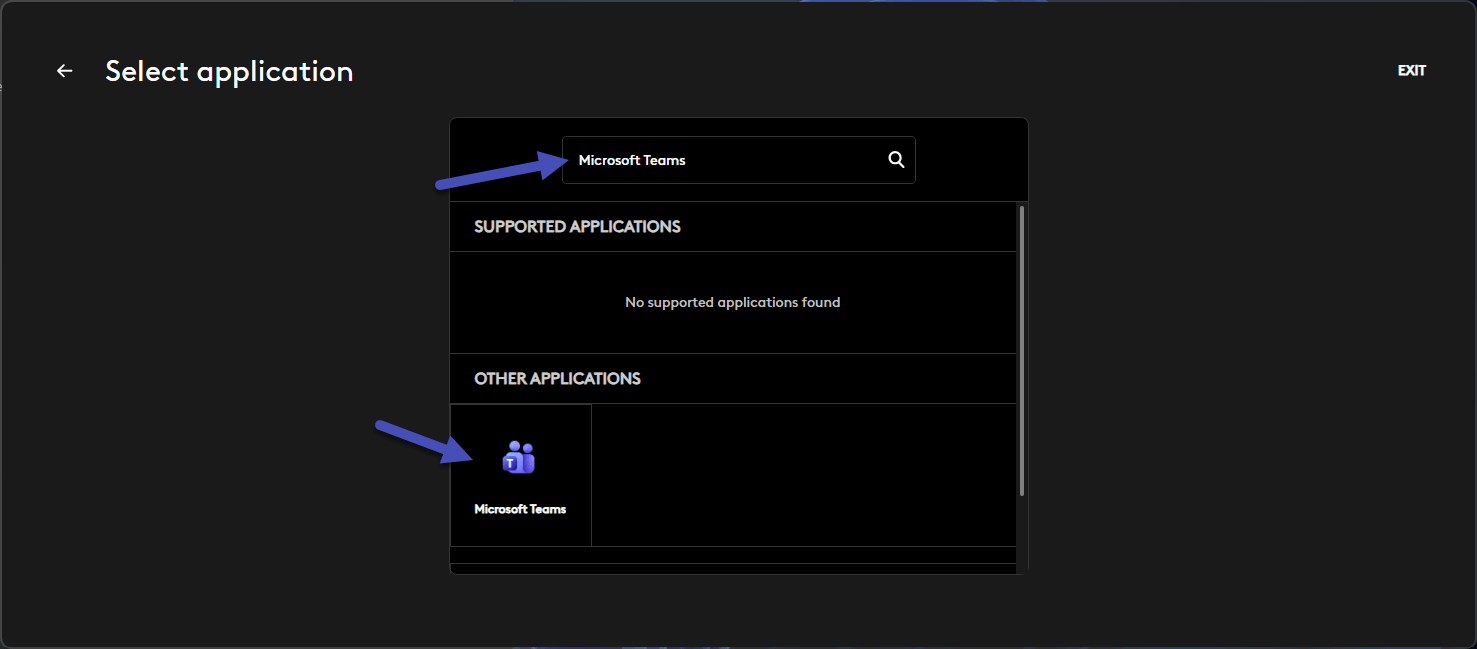Select the Microsoft Teams app icon
Screen dimensions: 1477x649
point(519,458)
